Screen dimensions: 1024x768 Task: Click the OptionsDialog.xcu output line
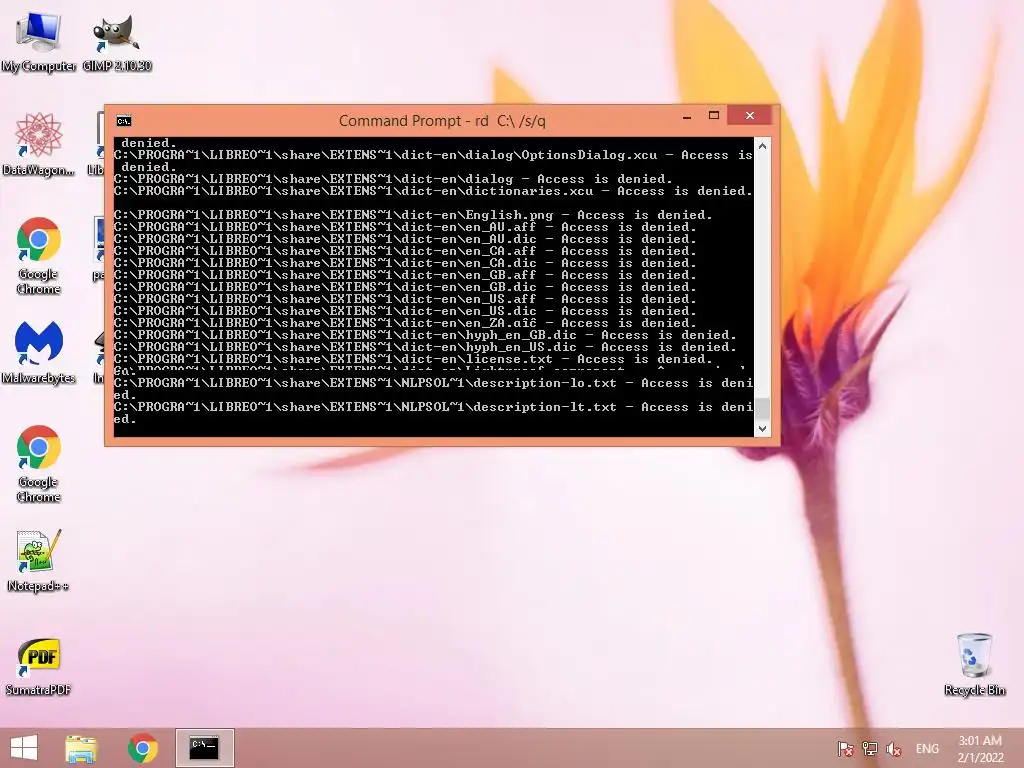(x=433, y=161)
